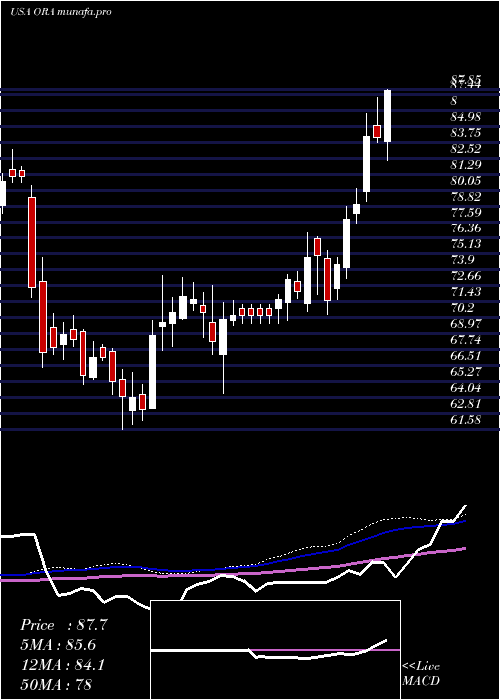Select the 82.52 price axis label
The image size is (500, 700).
click(466, 149)
